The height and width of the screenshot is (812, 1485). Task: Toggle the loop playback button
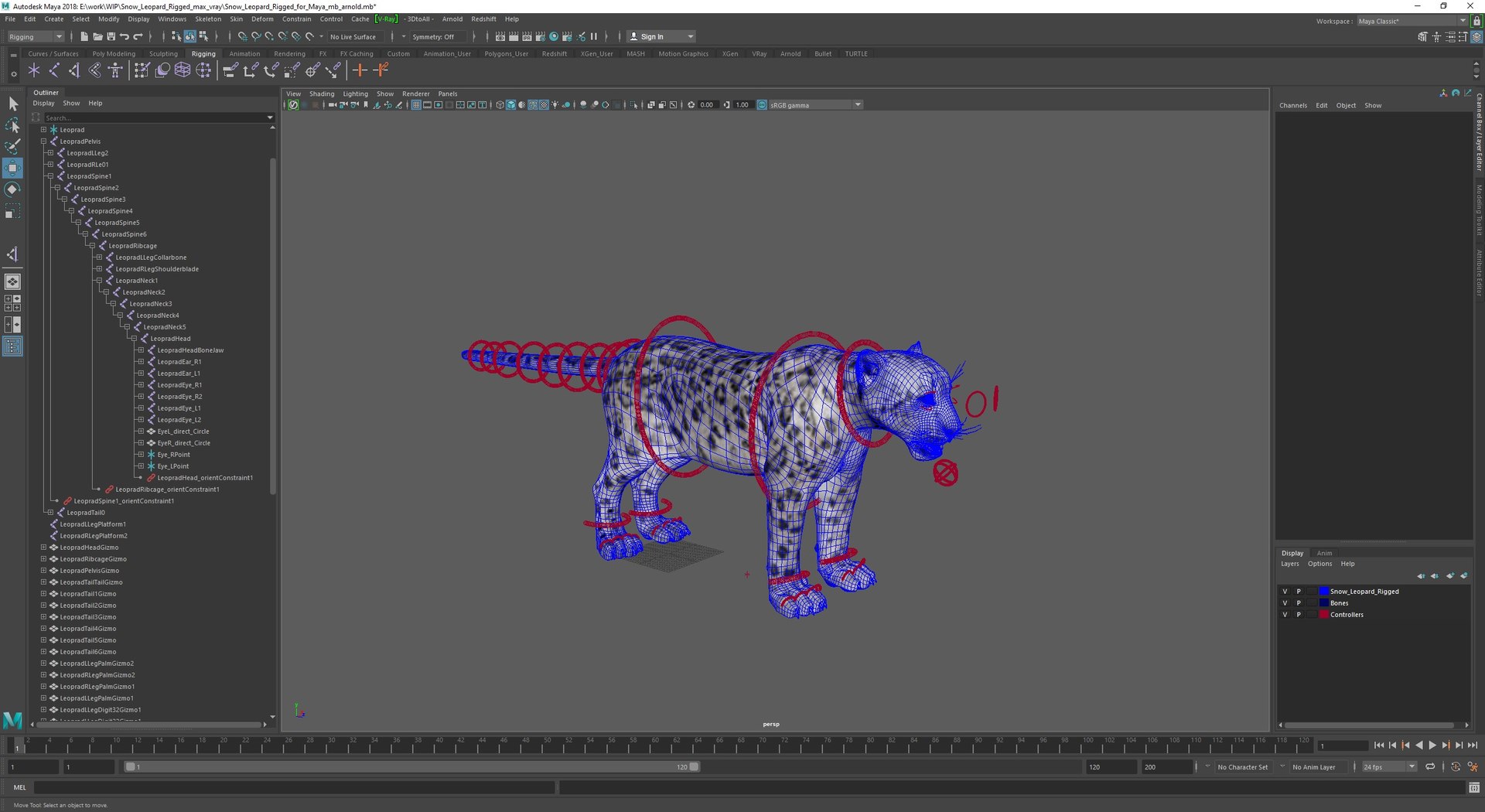[1430, 767]
